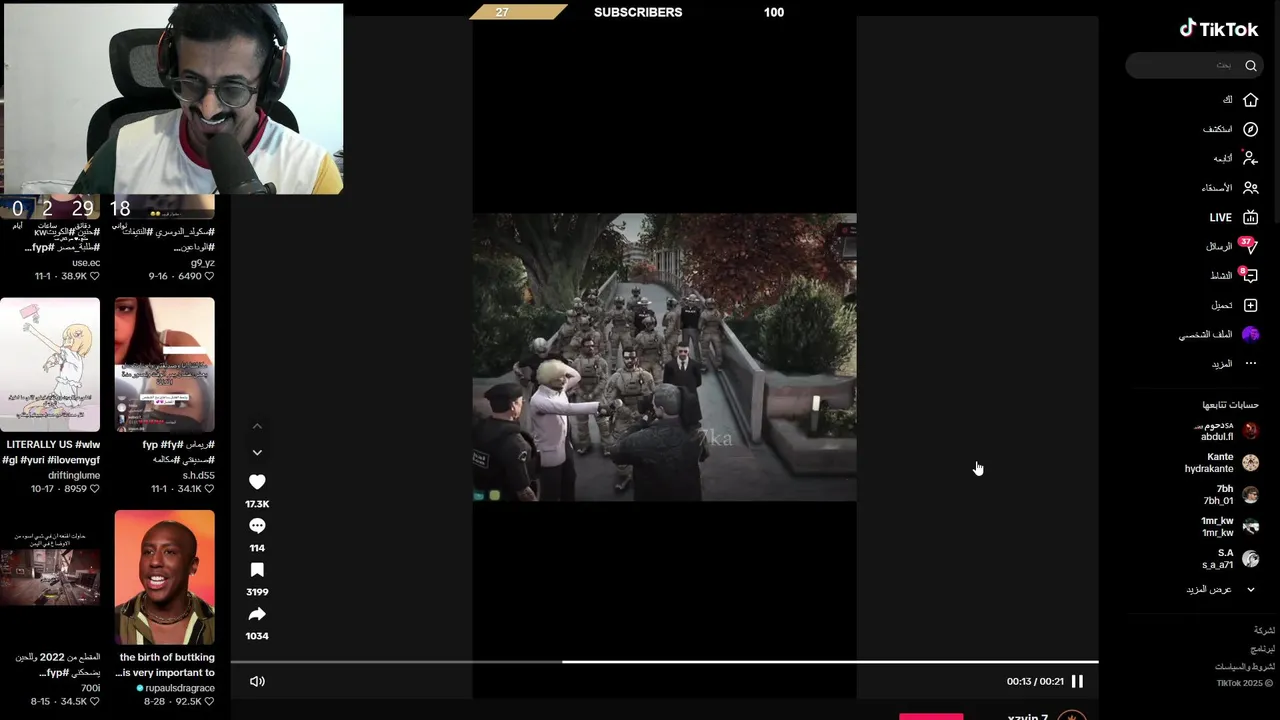Click the main video frame
Viewport: 1280px width, 720px height.
[x=664, y=357]
